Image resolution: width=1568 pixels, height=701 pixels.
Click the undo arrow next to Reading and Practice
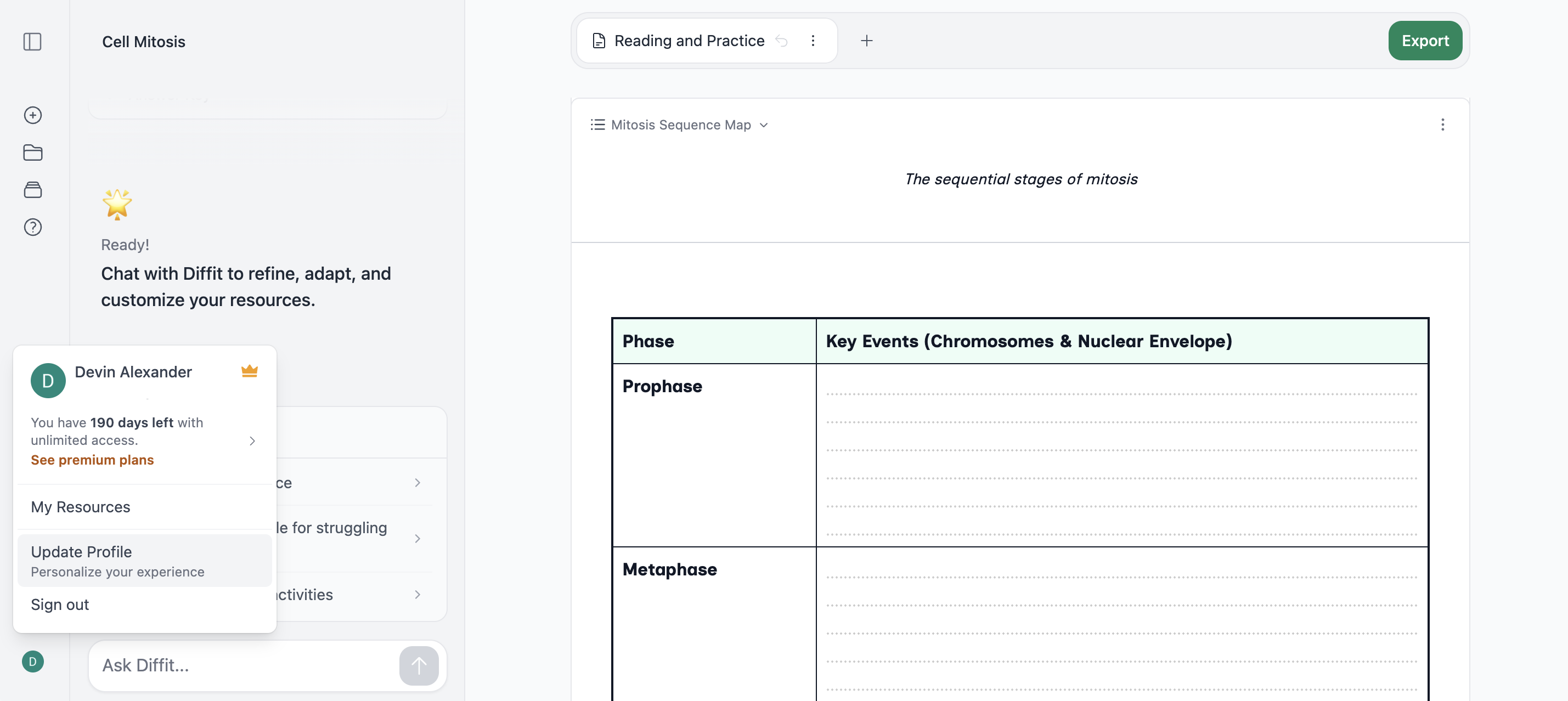pyautogui.click(x=782, y=41)
